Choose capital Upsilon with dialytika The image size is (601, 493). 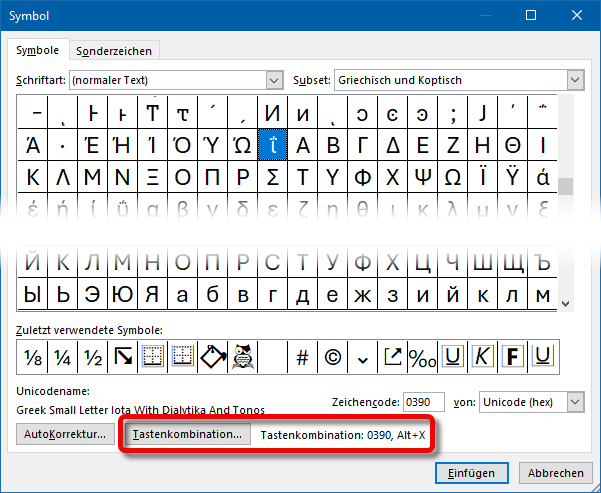(x=512, y=177)
